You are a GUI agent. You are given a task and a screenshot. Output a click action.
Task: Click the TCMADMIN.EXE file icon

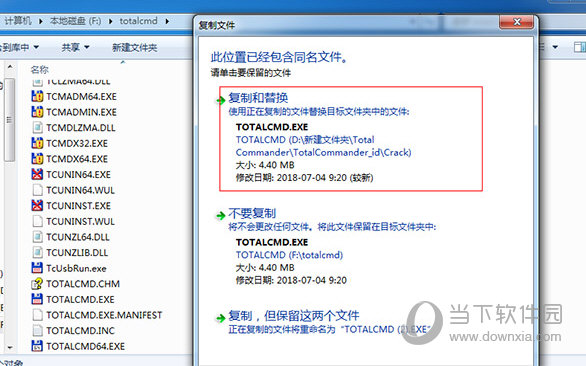click(x=37, y=112)
